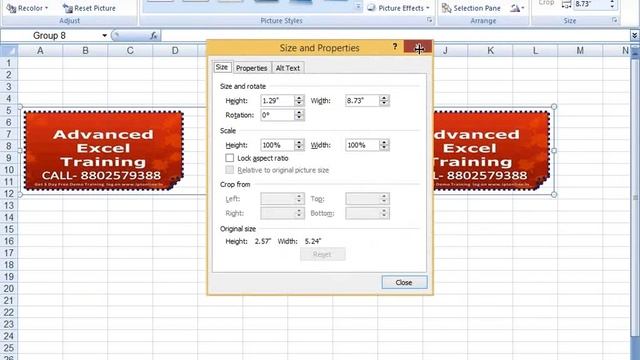Click the Select All corner button
The height and width of the screenshot is (360, 640).
9,51
